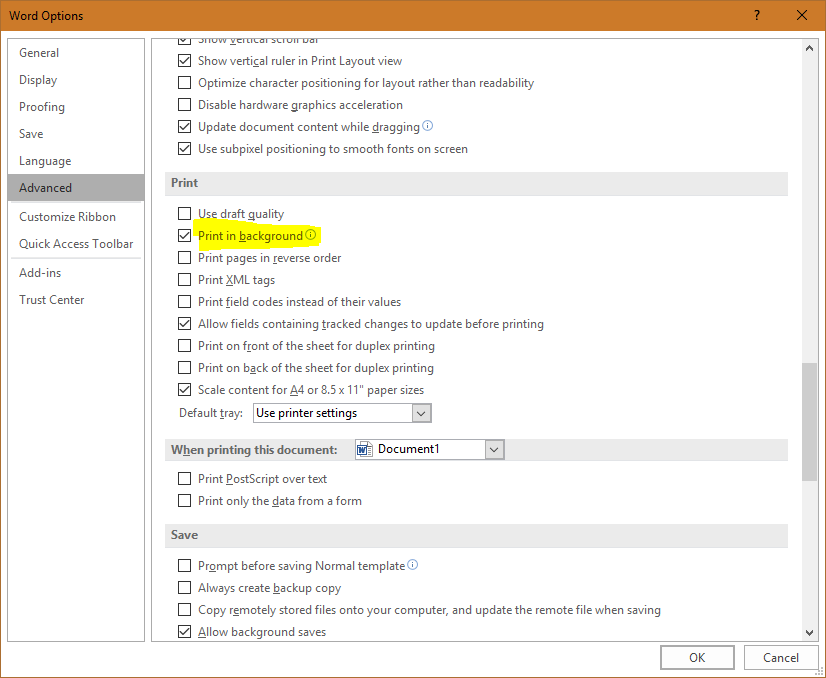Click the OK button

tap(697, 657)
